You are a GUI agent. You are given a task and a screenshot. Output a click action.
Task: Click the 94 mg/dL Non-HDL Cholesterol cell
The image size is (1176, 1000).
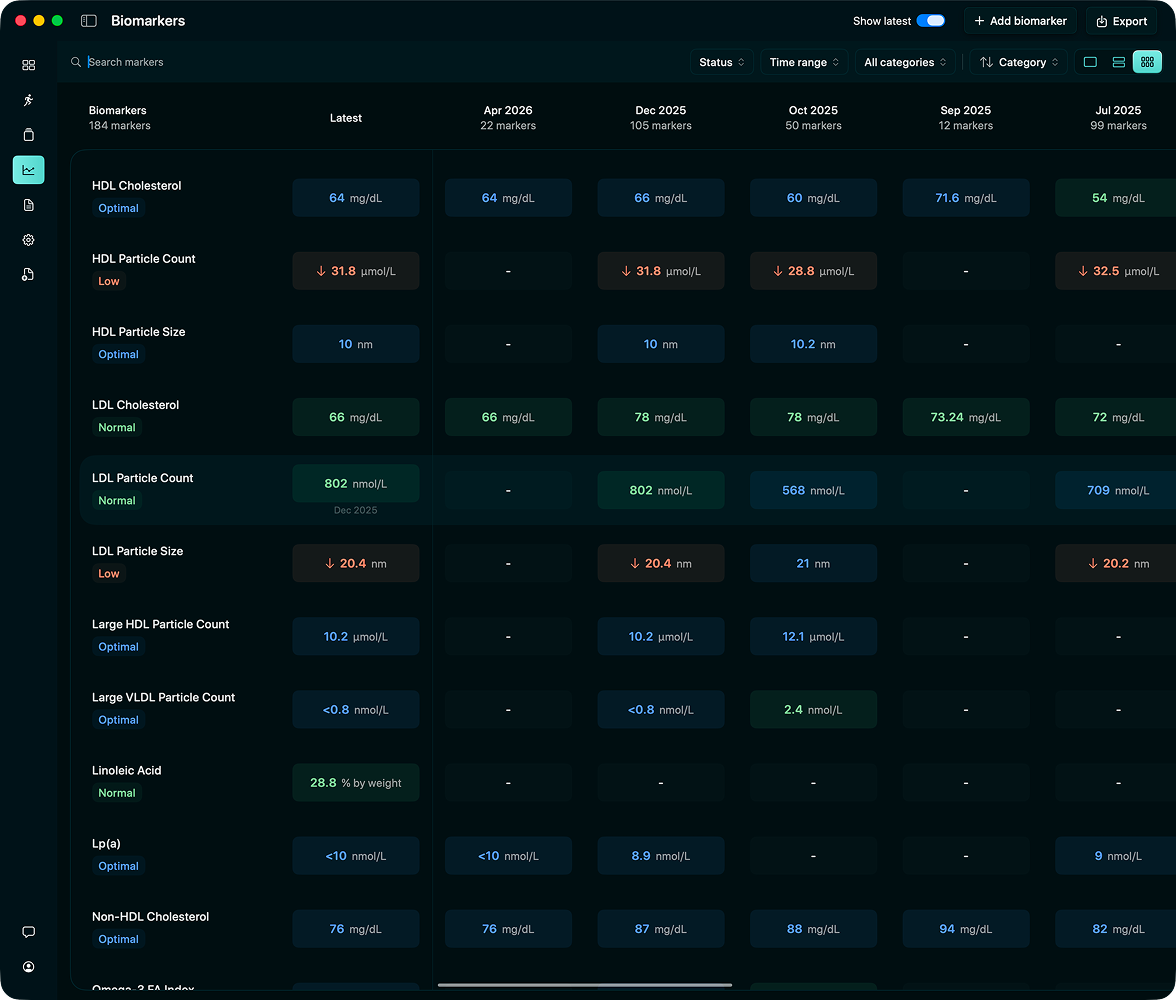point(965,929)
